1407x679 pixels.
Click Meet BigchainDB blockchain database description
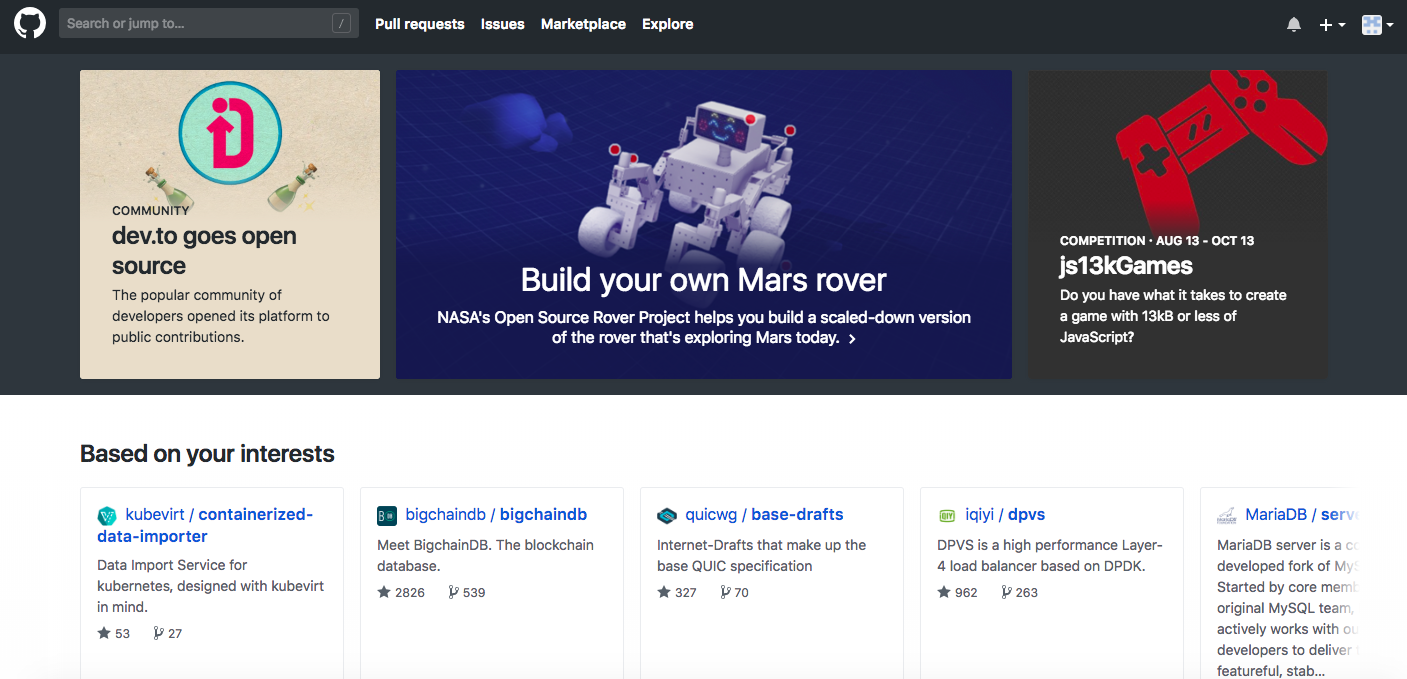tap(485, 555)
